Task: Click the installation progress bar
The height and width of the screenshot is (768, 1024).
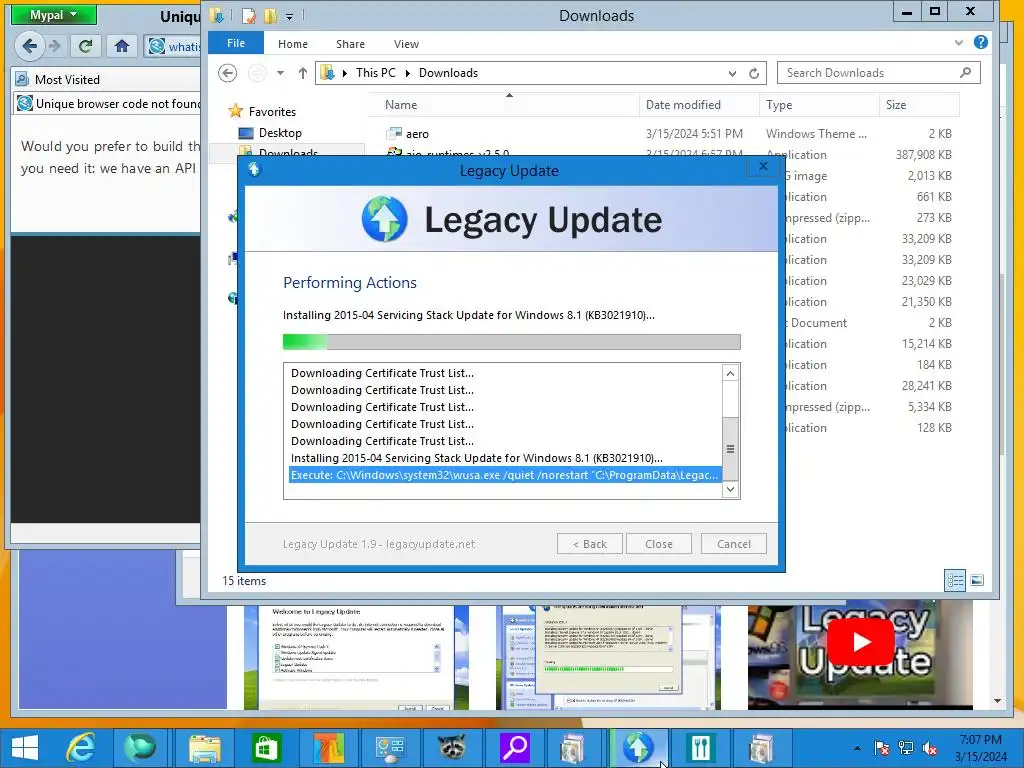Action: pos(511,342)
